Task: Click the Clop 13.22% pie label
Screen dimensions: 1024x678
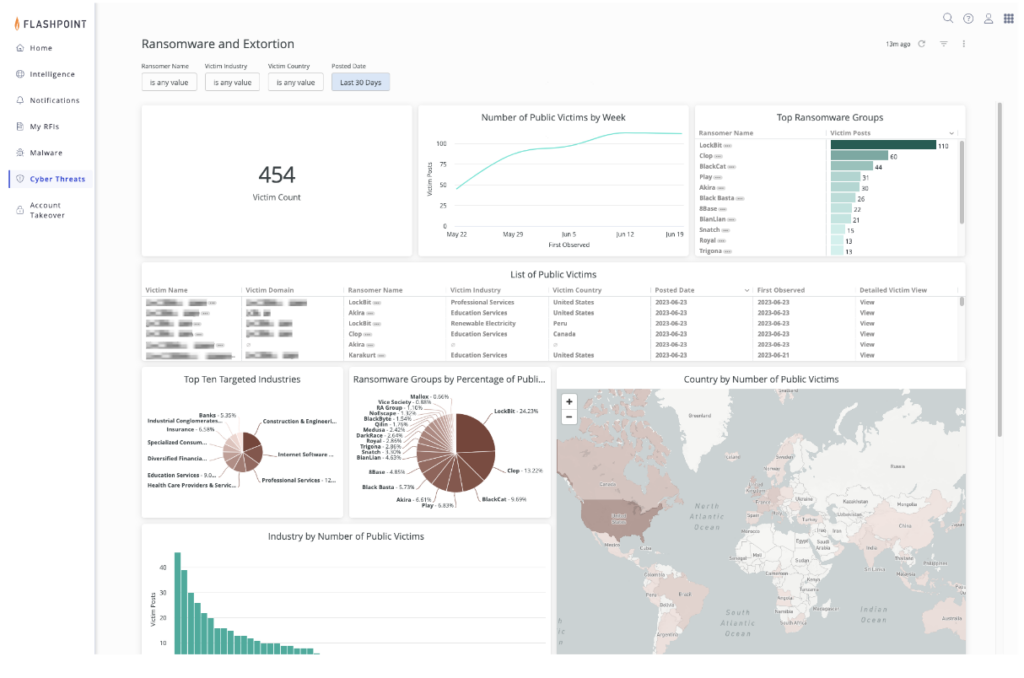Action: (525, 470)
